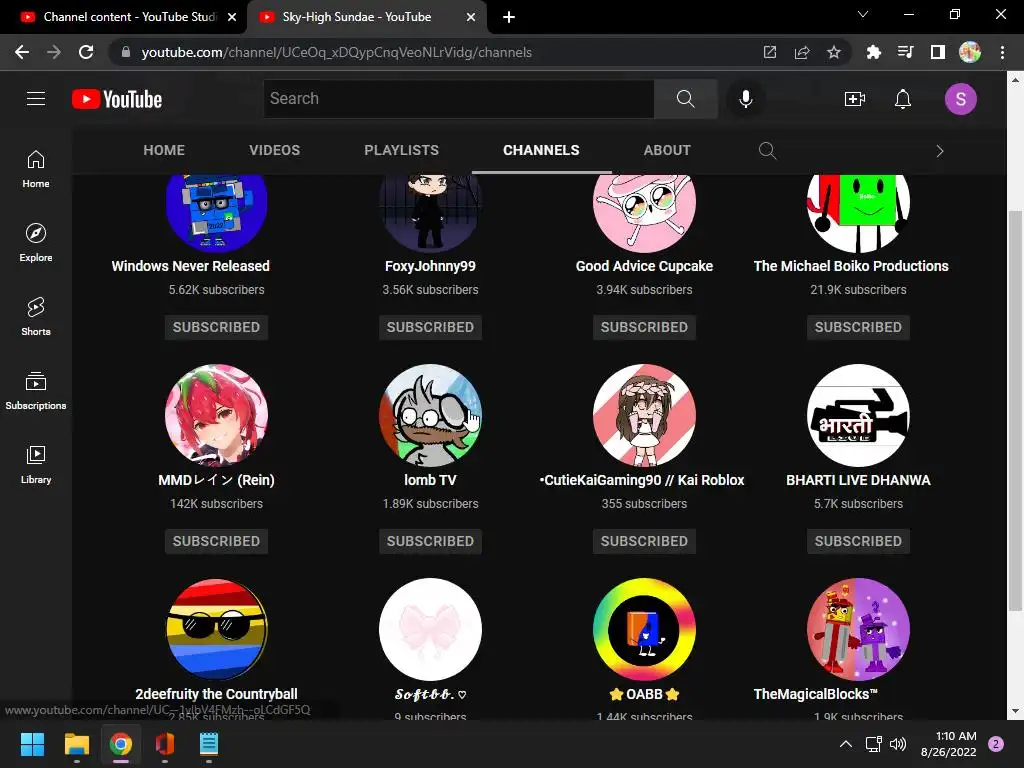Switch to the HOME channel tab
Screen dimensions: 1024x768
164,150
